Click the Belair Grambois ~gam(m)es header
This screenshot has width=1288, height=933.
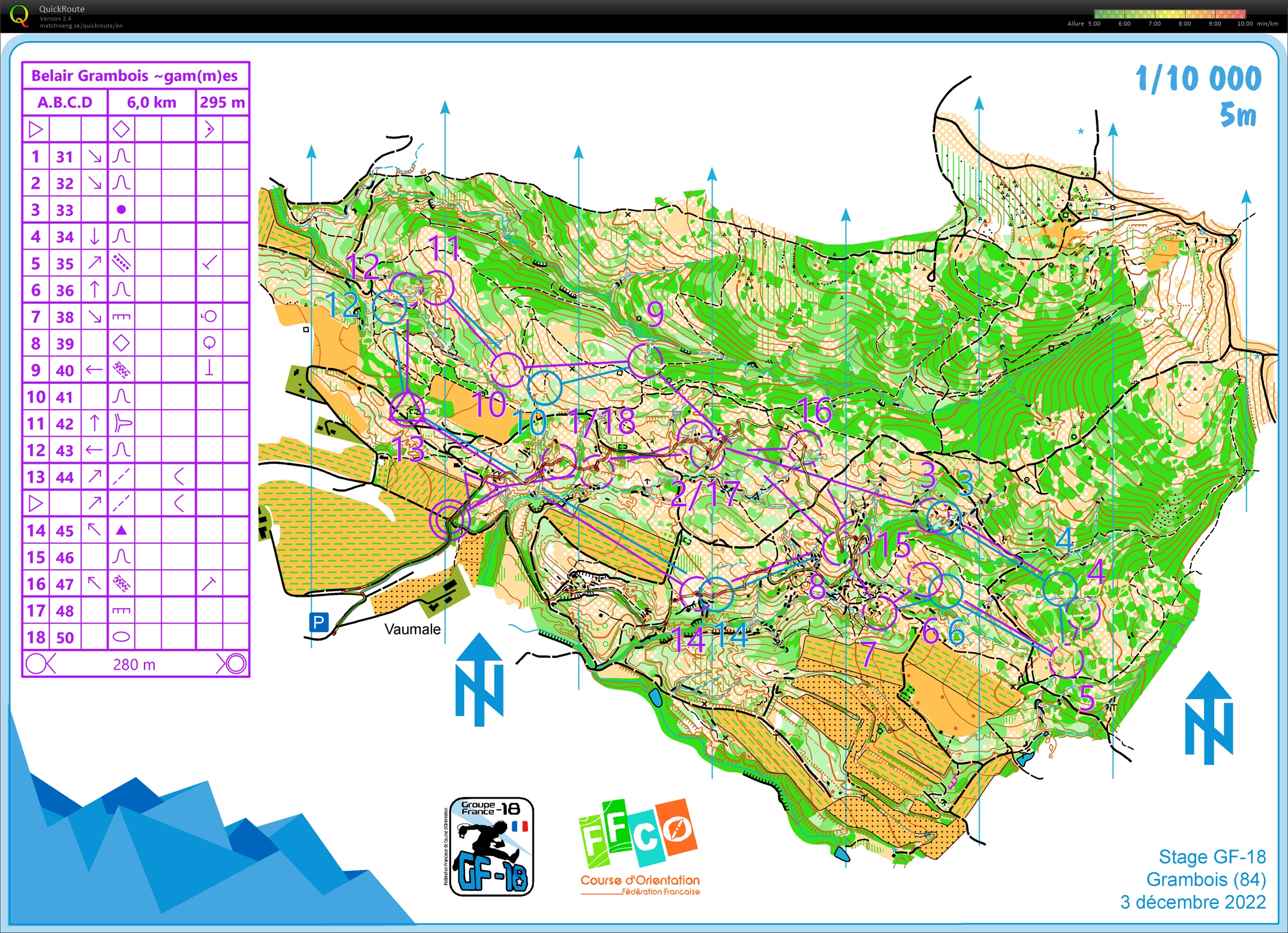tap(135, 75)
